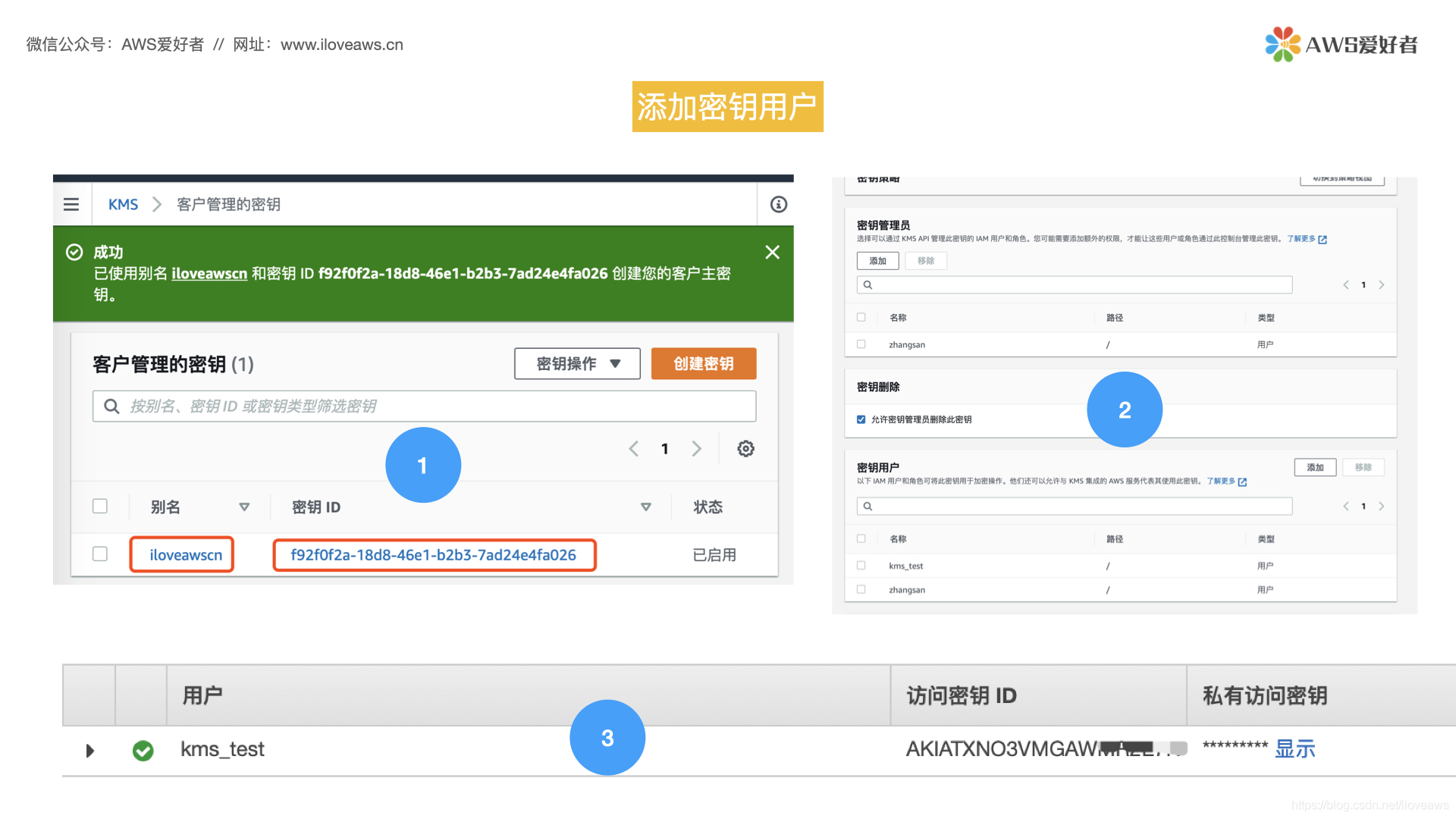
Task: Check the iloveawscn key row checkbox
Action: coord(100,554)
